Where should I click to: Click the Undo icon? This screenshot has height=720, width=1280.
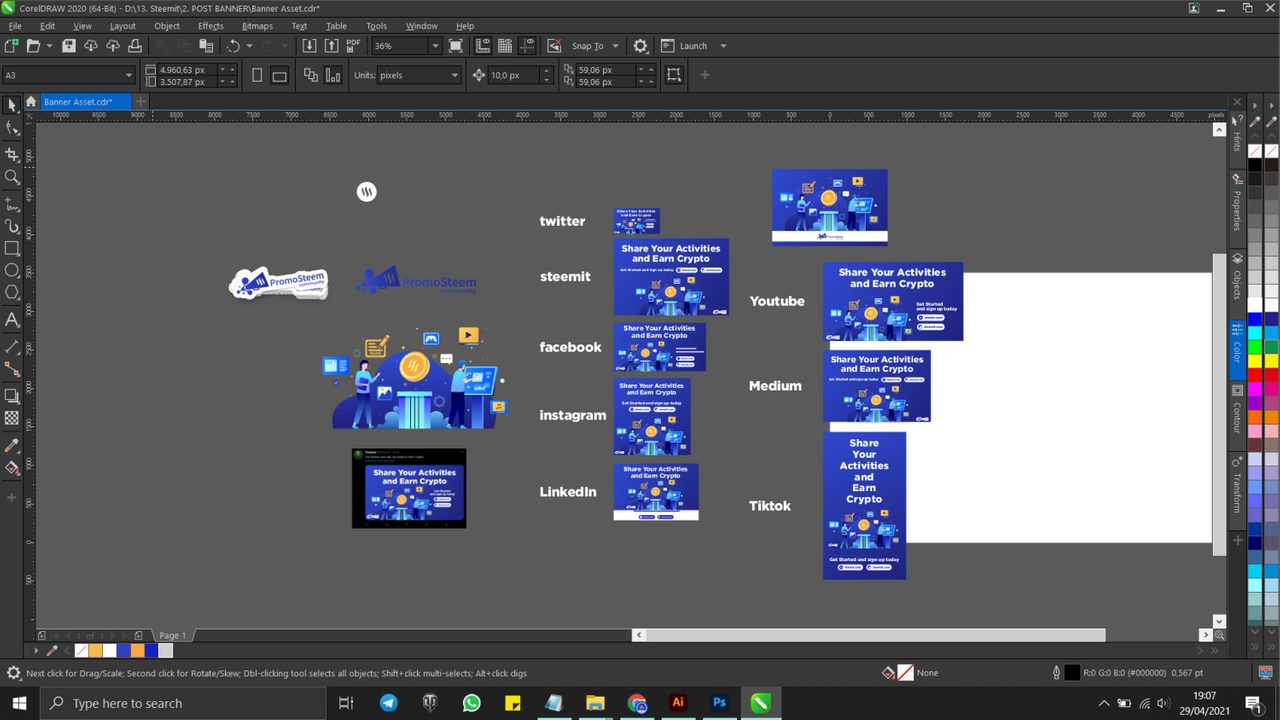coord(234,46)
